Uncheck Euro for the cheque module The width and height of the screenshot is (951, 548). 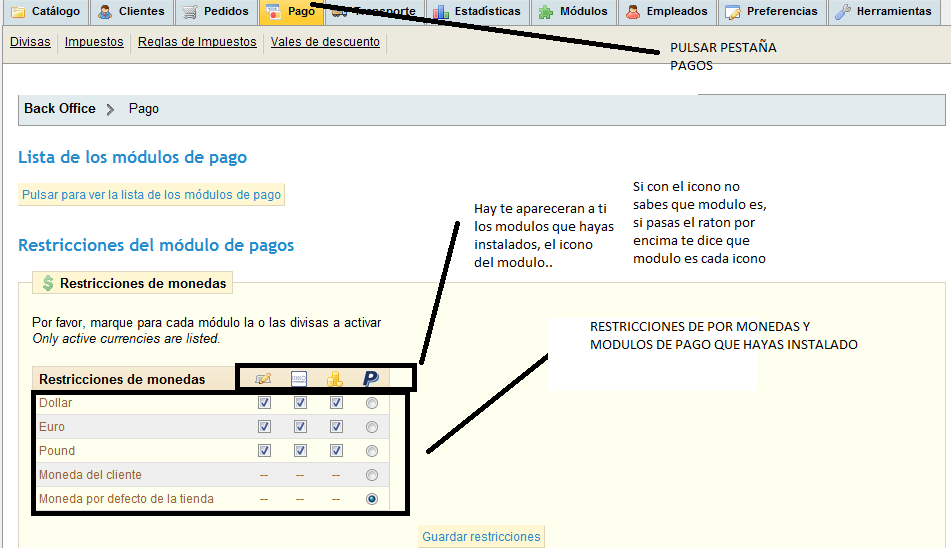point(264,427)
